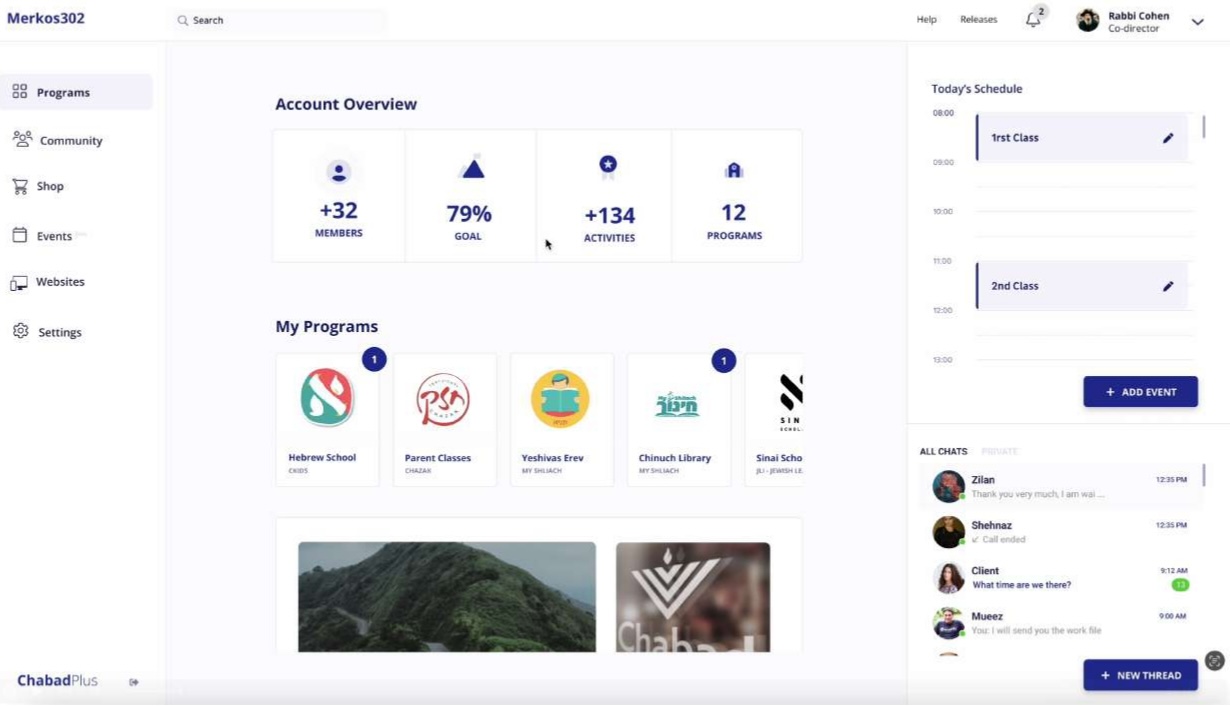The width and height of the screenshot is (1230, 706).
Task: Open the Hebrew School program
Action: (x=327, y=420)
